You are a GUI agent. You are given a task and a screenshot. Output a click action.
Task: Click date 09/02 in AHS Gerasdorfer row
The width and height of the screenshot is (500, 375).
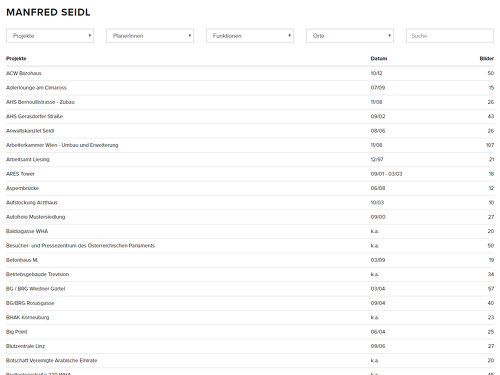point(378,116)
